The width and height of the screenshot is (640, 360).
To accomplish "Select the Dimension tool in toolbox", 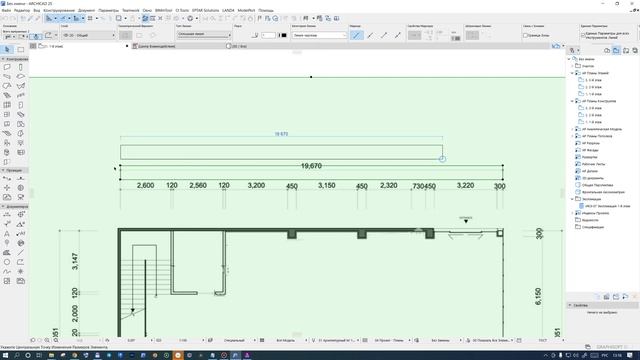I will pos(7,215).
